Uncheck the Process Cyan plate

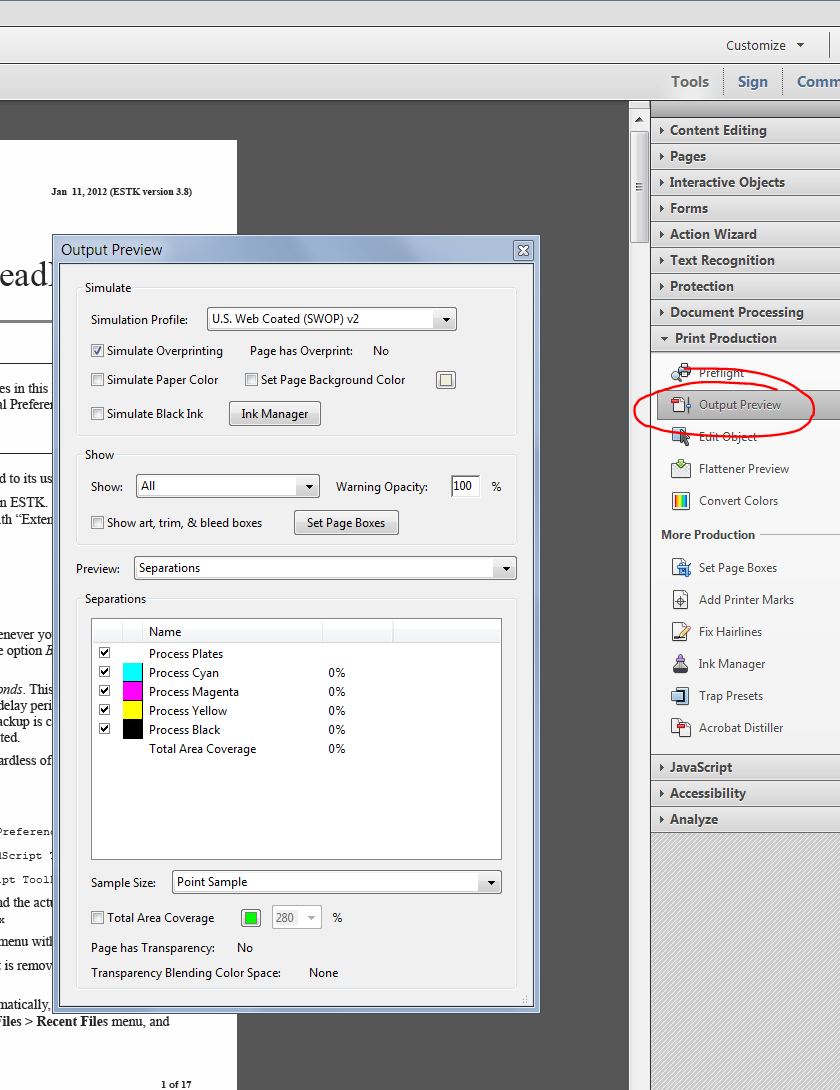pos(104,672)
